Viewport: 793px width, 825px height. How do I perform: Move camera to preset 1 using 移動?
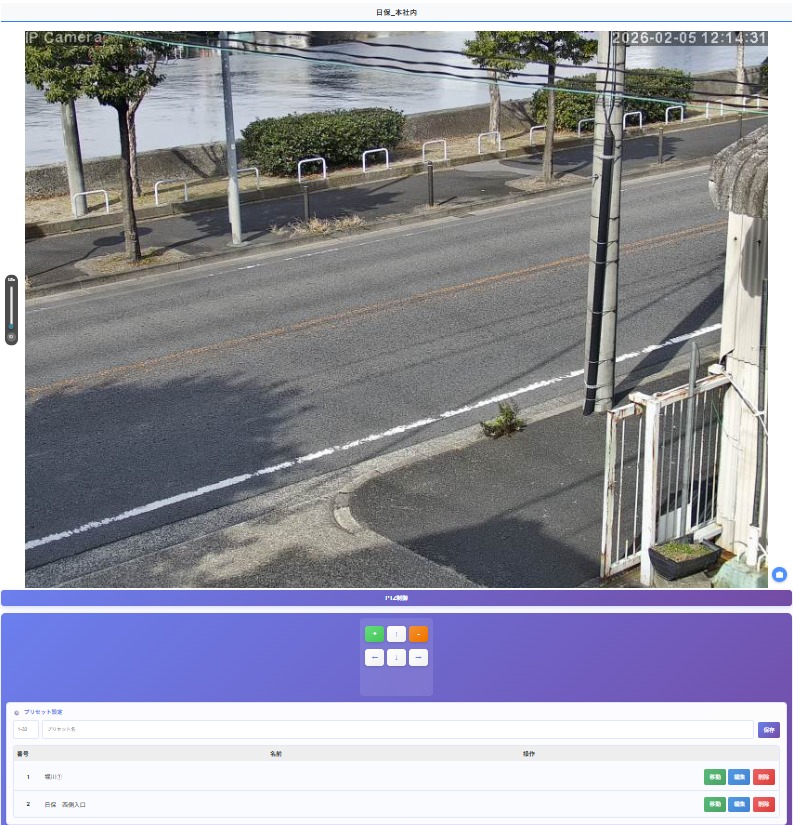(715, 777)
